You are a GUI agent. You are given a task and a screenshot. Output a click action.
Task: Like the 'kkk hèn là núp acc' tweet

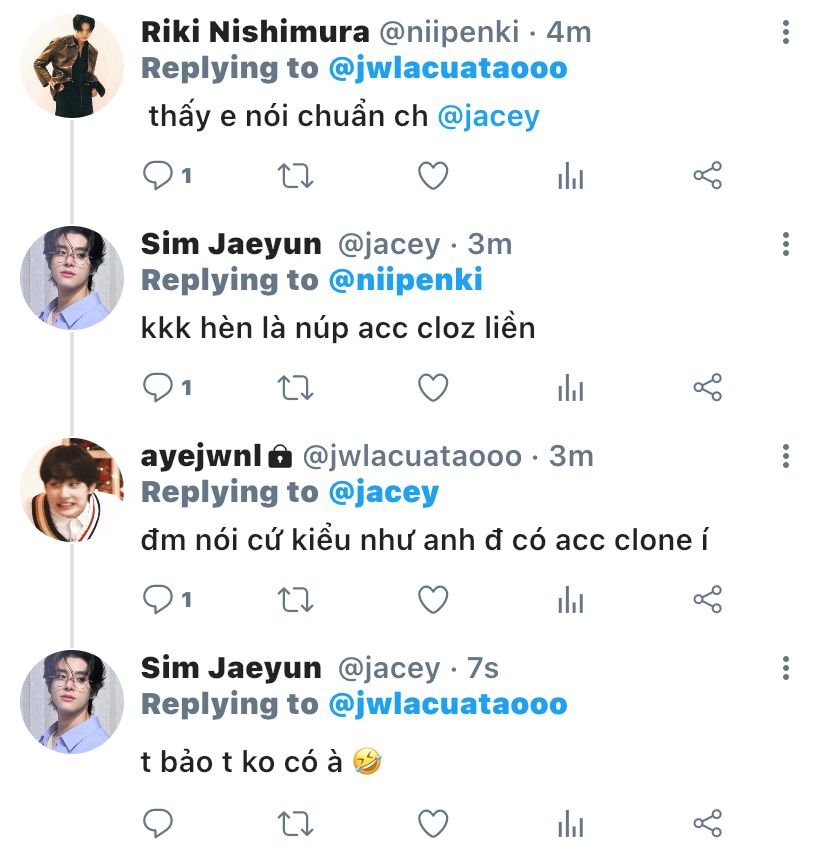point(432,388)
